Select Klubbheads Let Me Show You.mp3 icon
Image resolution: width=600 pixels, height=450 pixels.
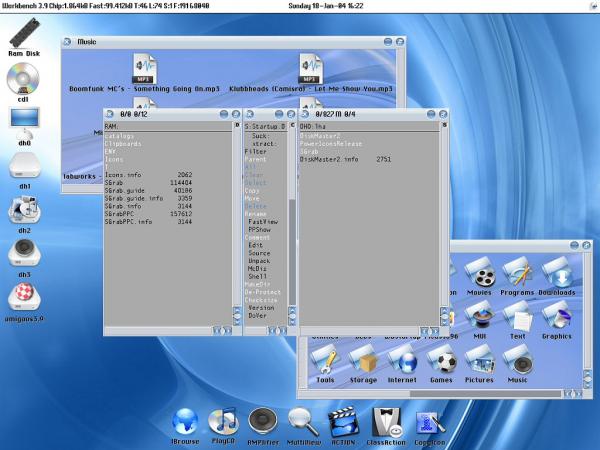click(x=311, y=69)
